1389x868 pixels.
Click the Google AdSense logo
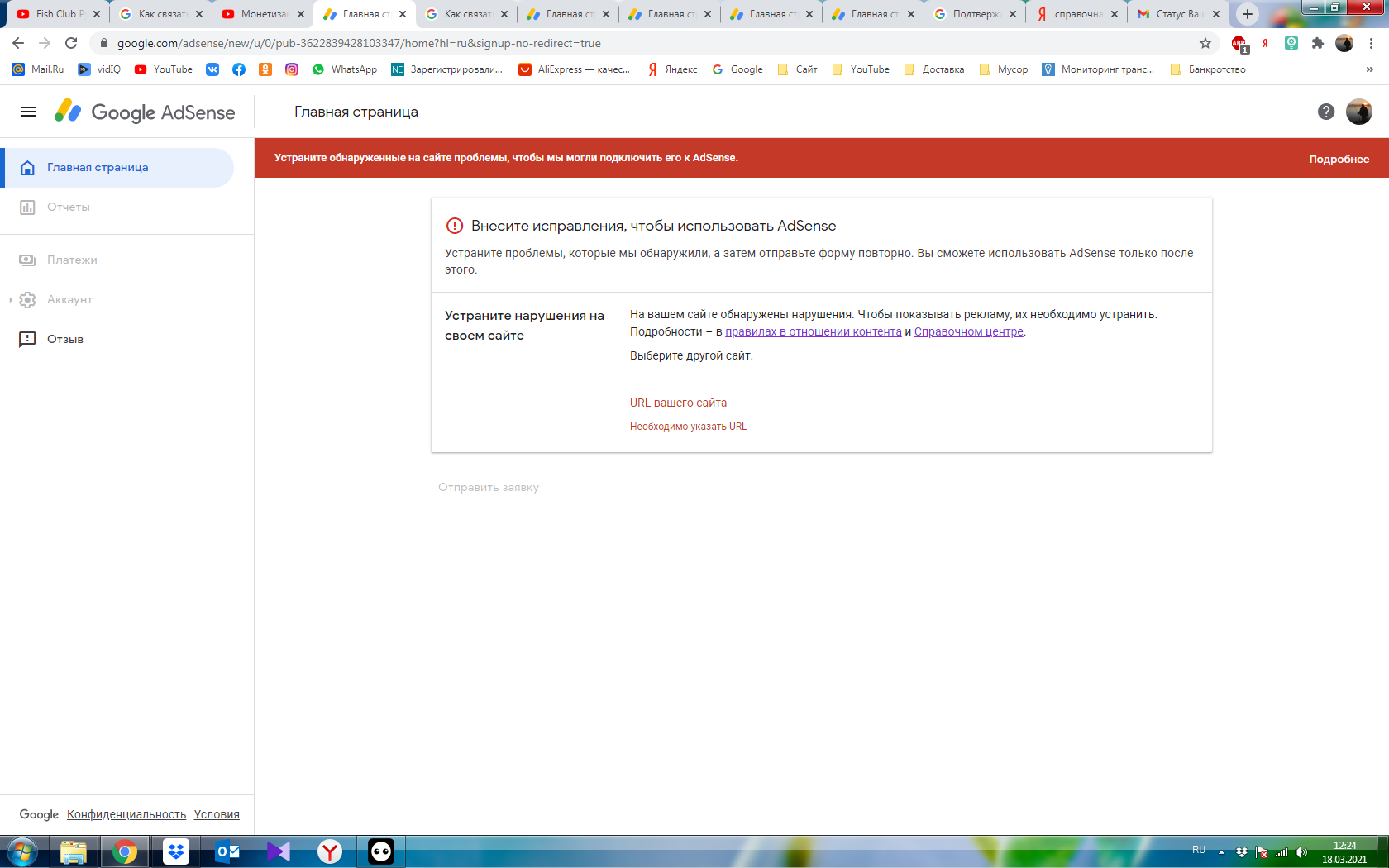[145, 112]
